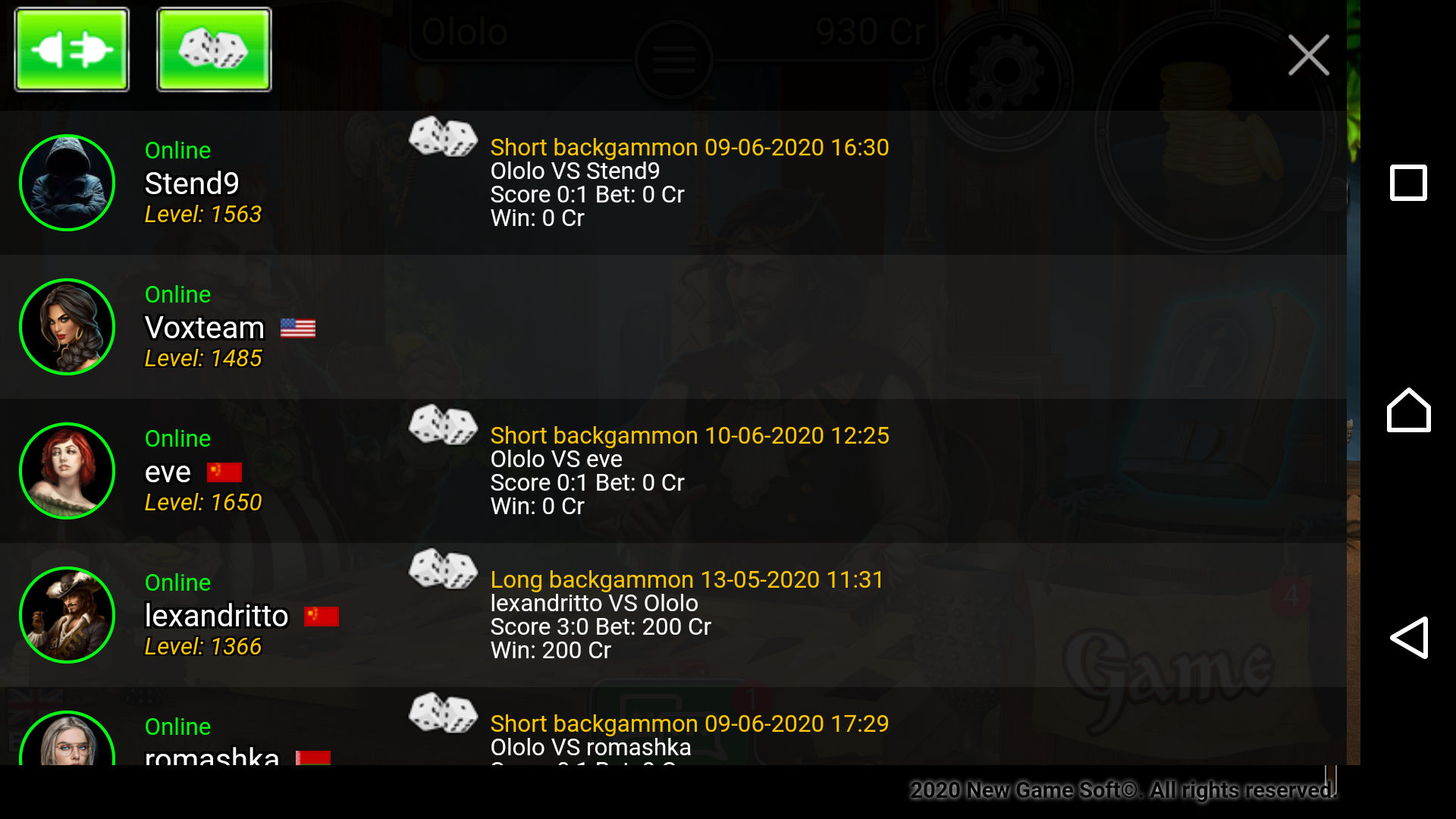1456x819 pixels.
Task: Click the green dice button
Action: pos(214,49)
